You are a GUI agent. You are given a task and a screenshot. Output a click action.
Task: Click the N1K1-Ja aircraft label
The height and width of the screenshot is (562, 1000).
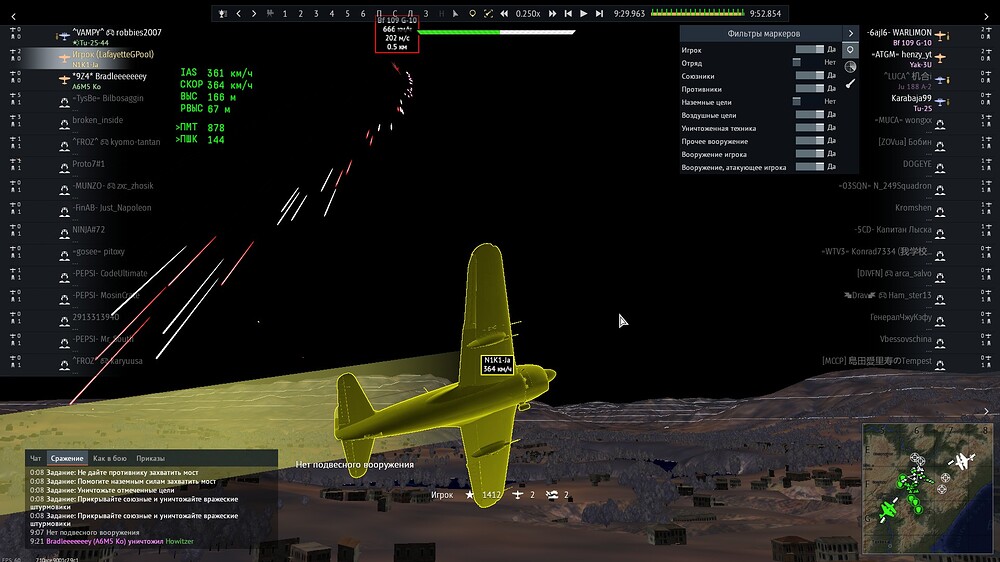(497, 364)
